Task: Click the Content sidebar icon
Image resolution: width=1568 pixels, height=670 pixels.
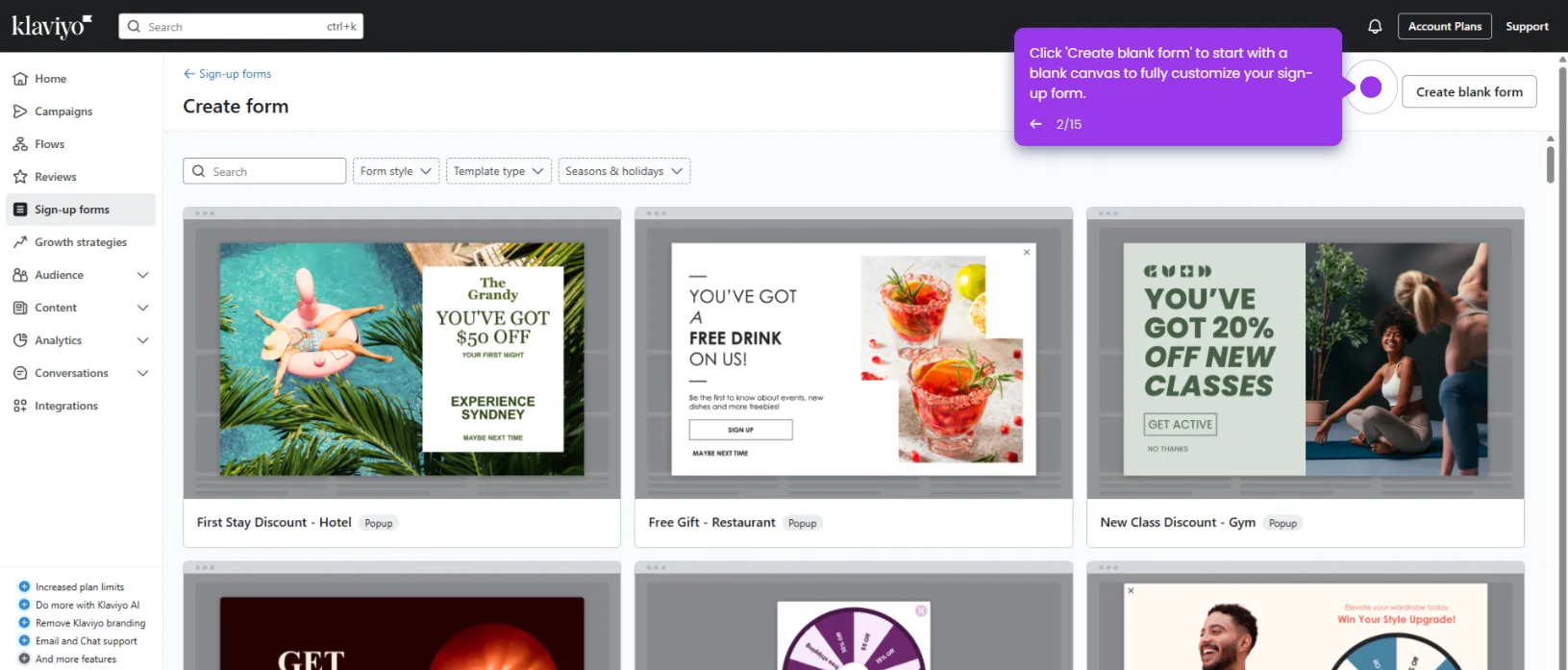Action: pos(20,308)
